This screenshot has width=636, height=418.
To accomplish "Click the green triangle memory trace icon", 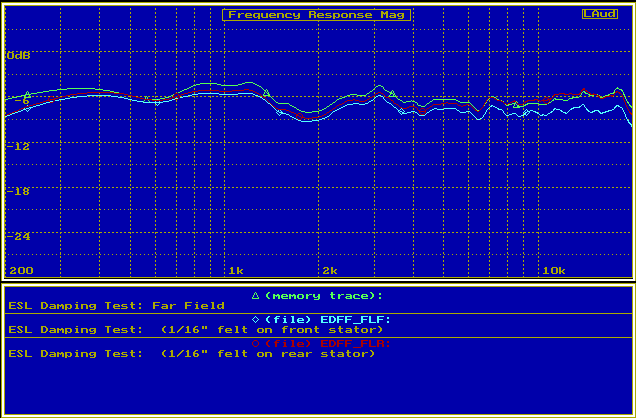I will click(x=255, y=296).
